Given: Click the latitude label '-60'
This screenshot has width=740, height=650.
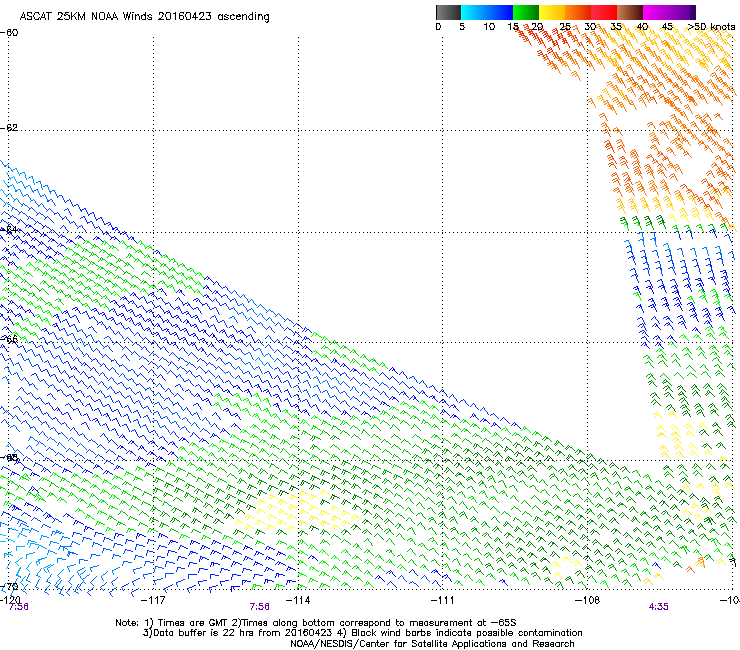Looking at the screenshot, I should (9, 33).
